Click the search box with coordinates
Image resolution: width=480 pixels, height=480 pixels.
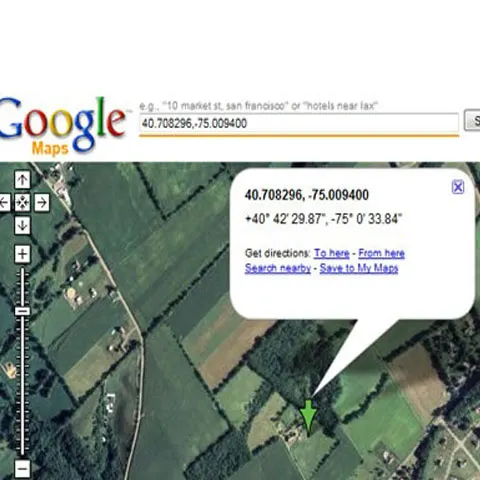(299, 123)
